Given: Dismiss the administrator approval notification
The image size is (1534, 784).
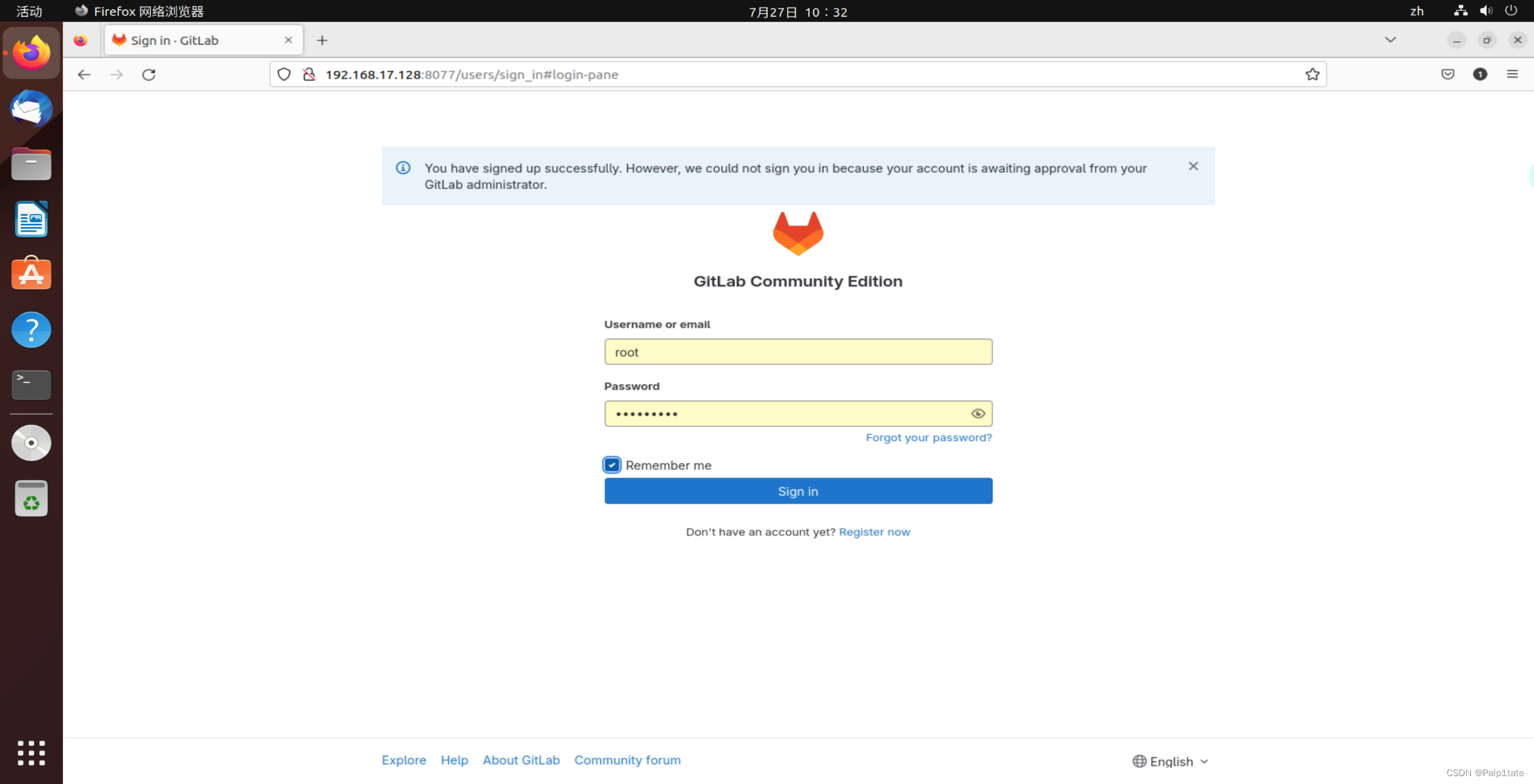Looking at the screenshot, I should 1194,166.
